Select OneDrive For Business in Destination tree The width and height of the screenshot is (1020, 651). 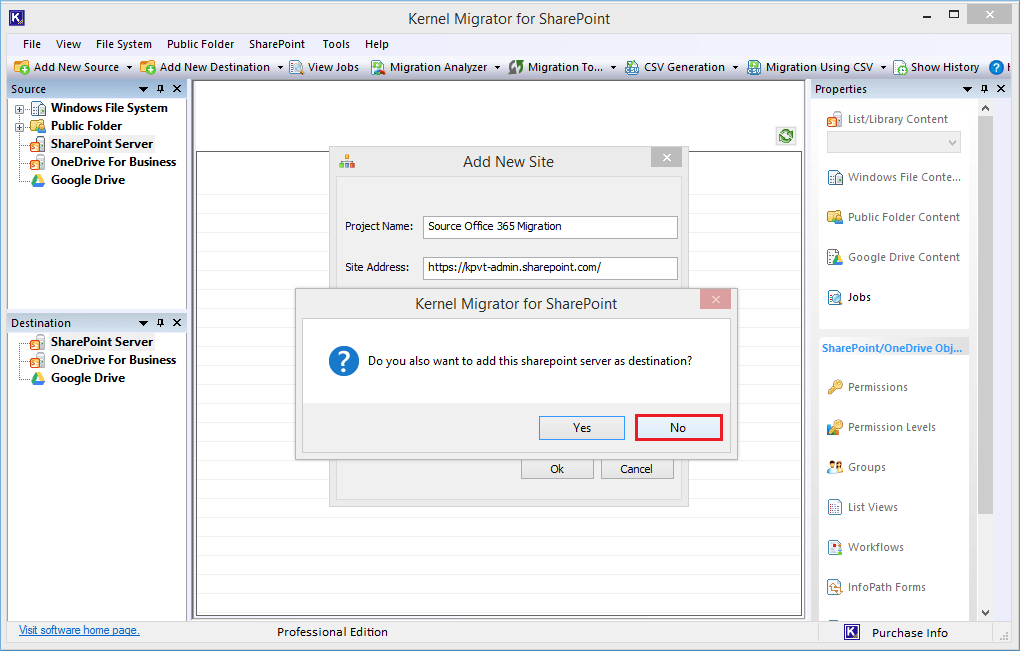tap(114, 360)
